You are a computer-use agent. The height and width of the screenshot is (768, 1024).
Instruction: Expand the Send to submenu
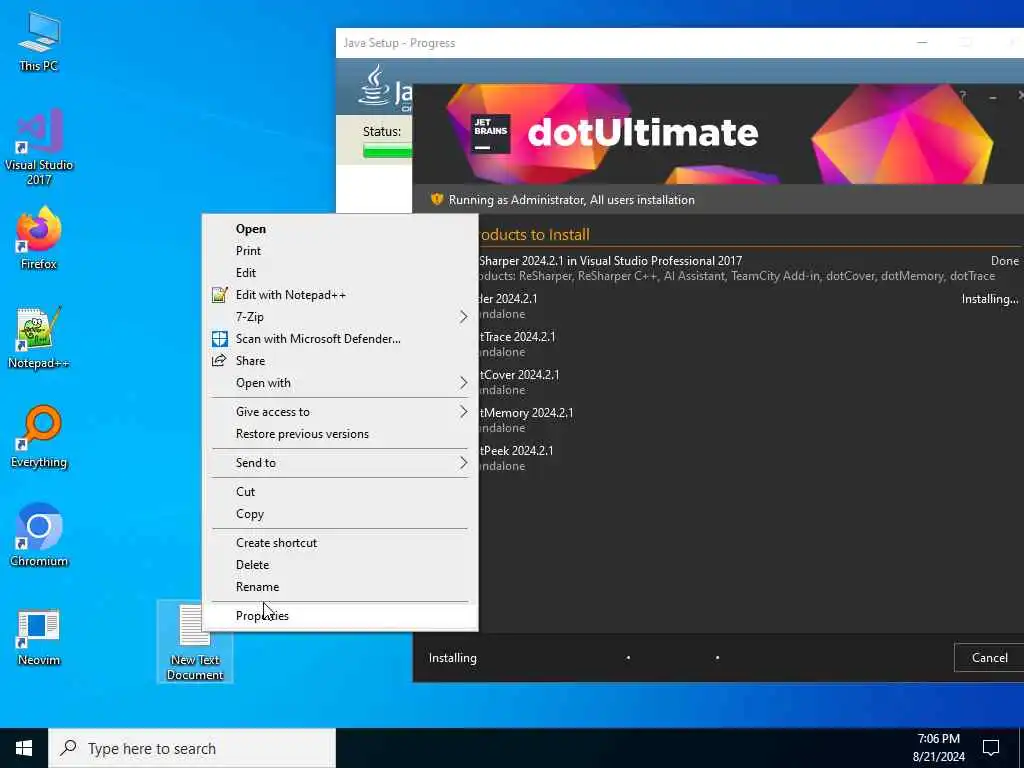coord(340,463)
